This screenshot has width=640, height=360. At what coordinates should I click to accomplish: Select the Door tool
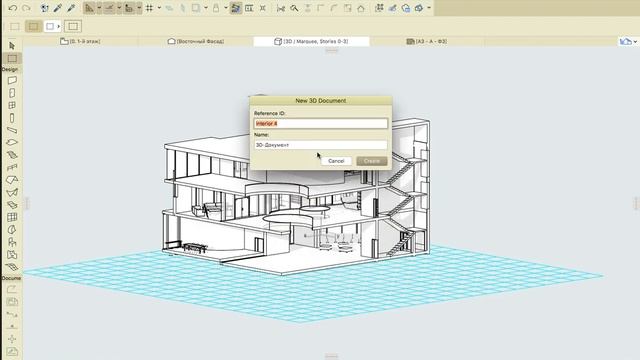tap(12, 93)
